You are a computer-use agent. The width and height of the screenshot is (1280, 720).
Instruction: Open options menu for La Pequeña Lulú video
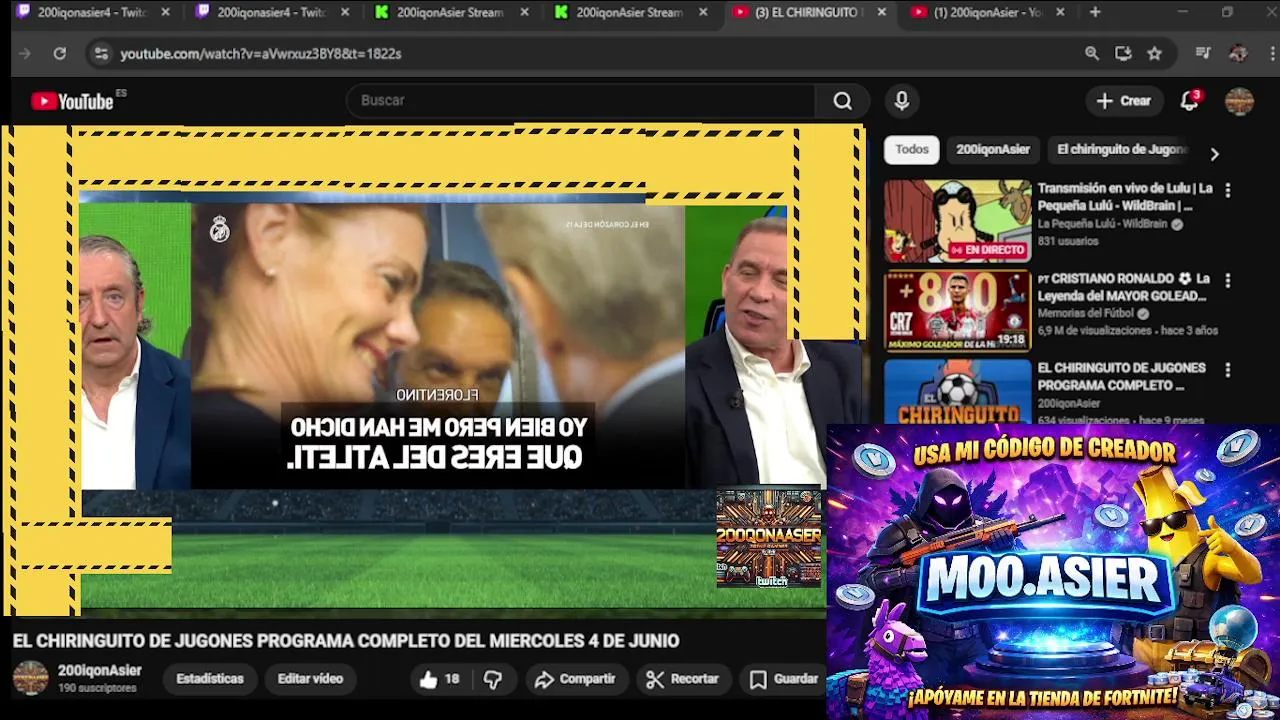pos(1228,190)
